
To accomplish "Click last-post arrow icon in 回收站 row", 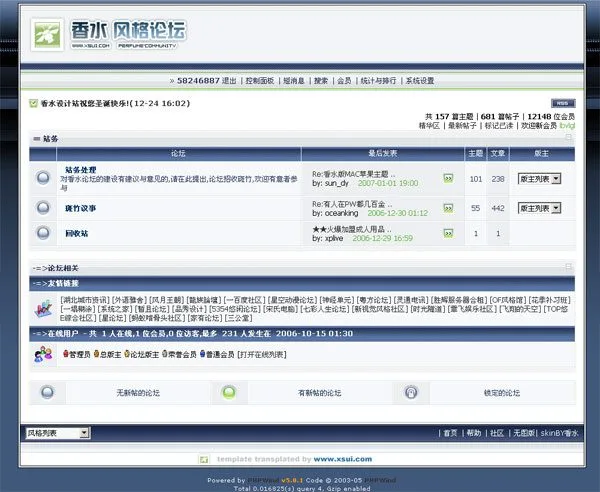I will 449,234.
